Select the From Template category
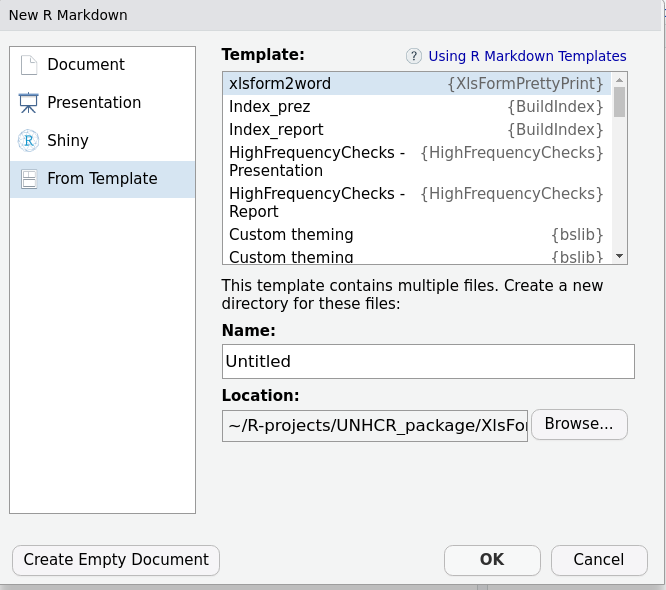This screenshot has height=590, width=666. tap(102, 179)
